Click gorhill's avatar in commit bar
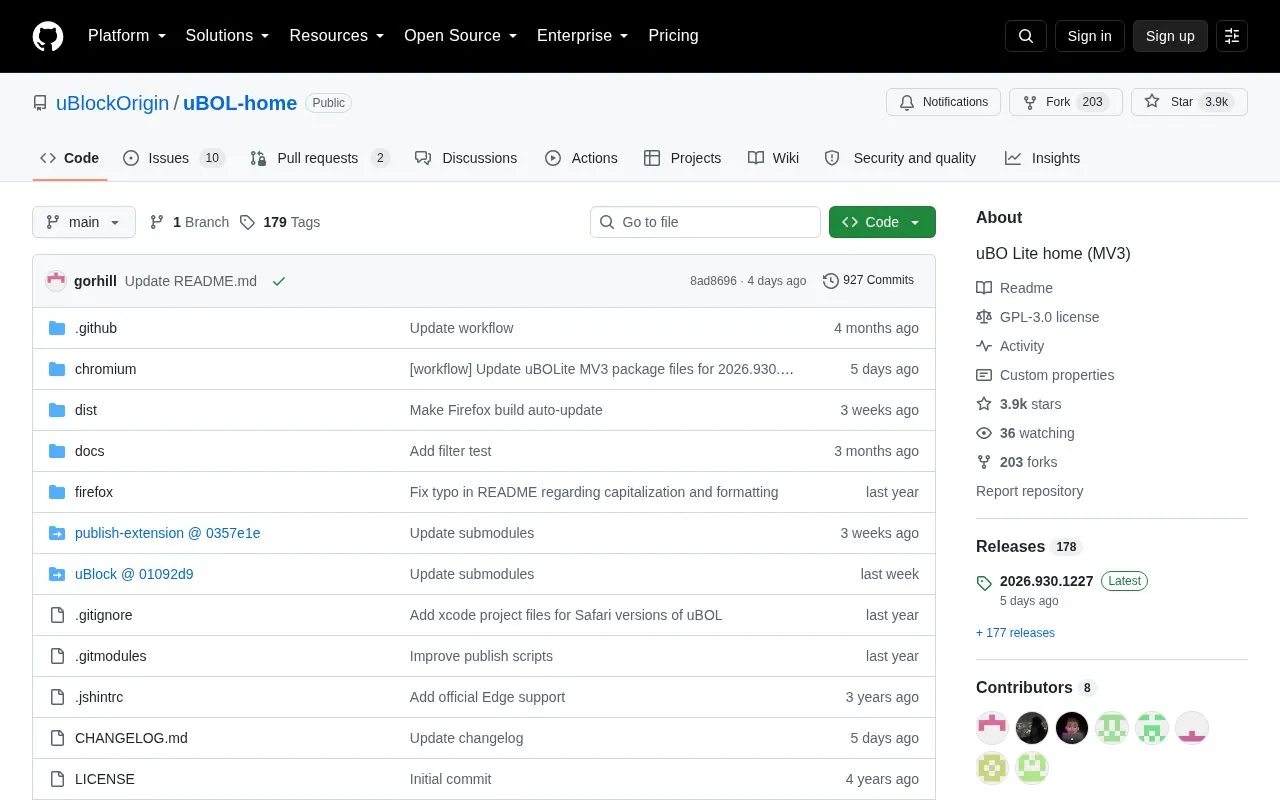This screenshot has width=1280, height=800. tap(56, 281)
